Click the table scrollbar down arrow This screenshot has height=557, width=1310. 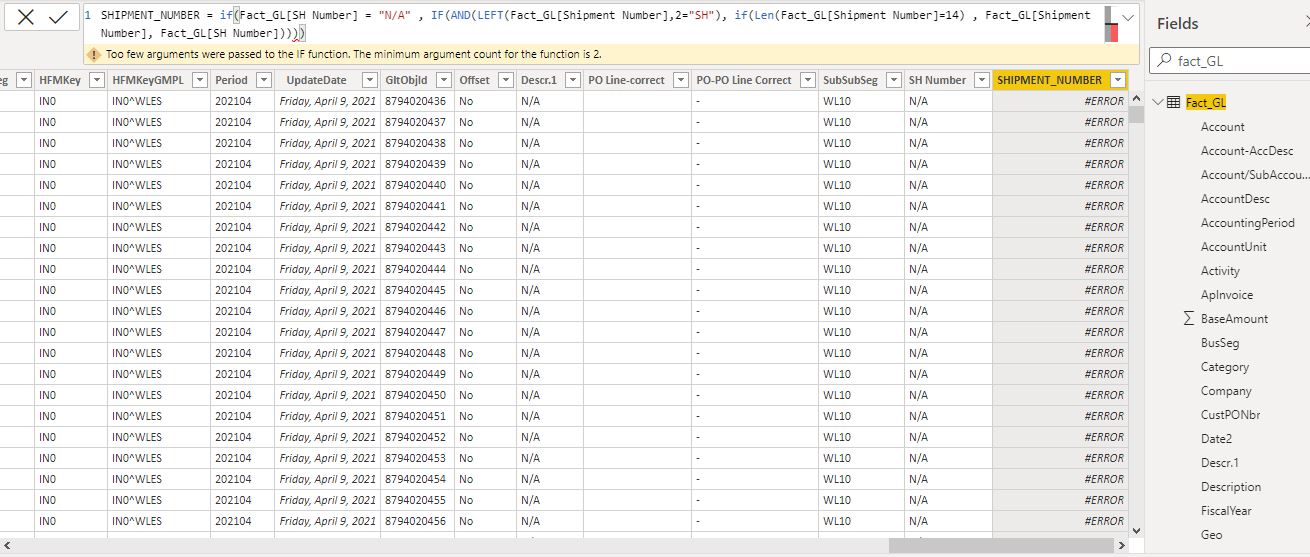1136,530
